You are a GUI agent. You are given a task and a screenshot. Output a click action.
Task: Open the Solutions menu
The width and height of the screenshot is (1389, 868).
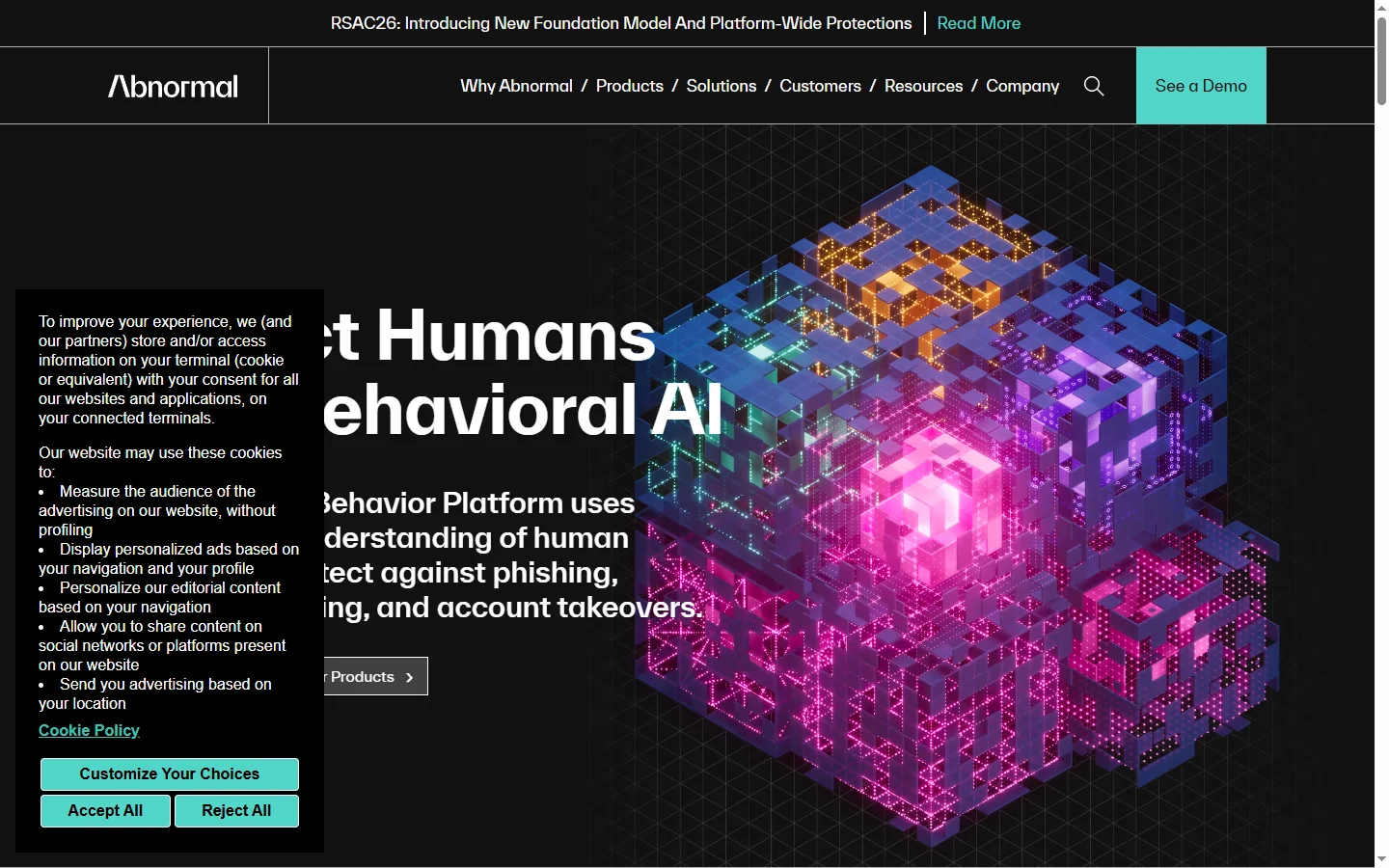click(x=721, y=86)
